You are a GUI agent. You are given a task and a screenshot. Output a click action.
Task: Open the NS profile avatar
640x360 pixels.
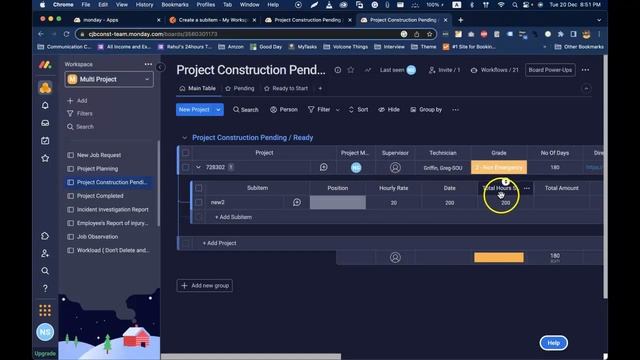pos(45,332)
